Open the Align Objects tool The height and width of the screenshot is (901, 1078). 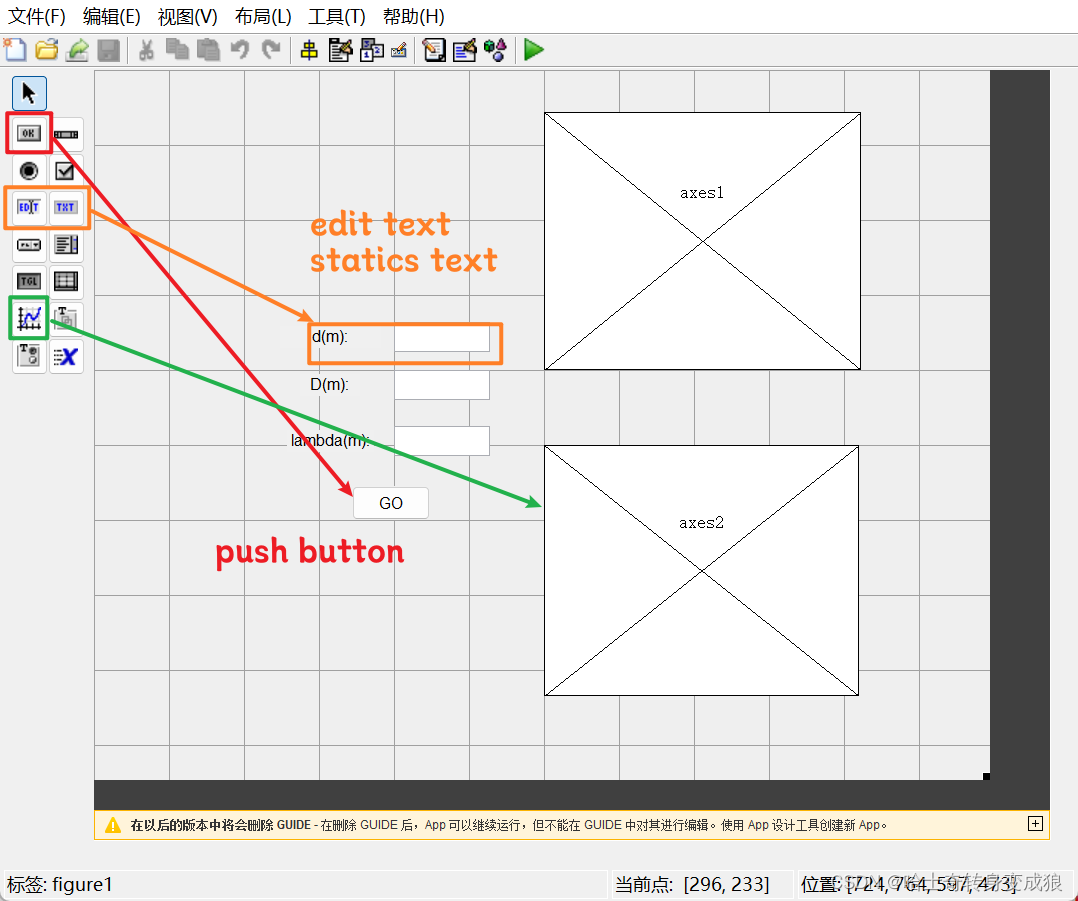coord(309,50)
